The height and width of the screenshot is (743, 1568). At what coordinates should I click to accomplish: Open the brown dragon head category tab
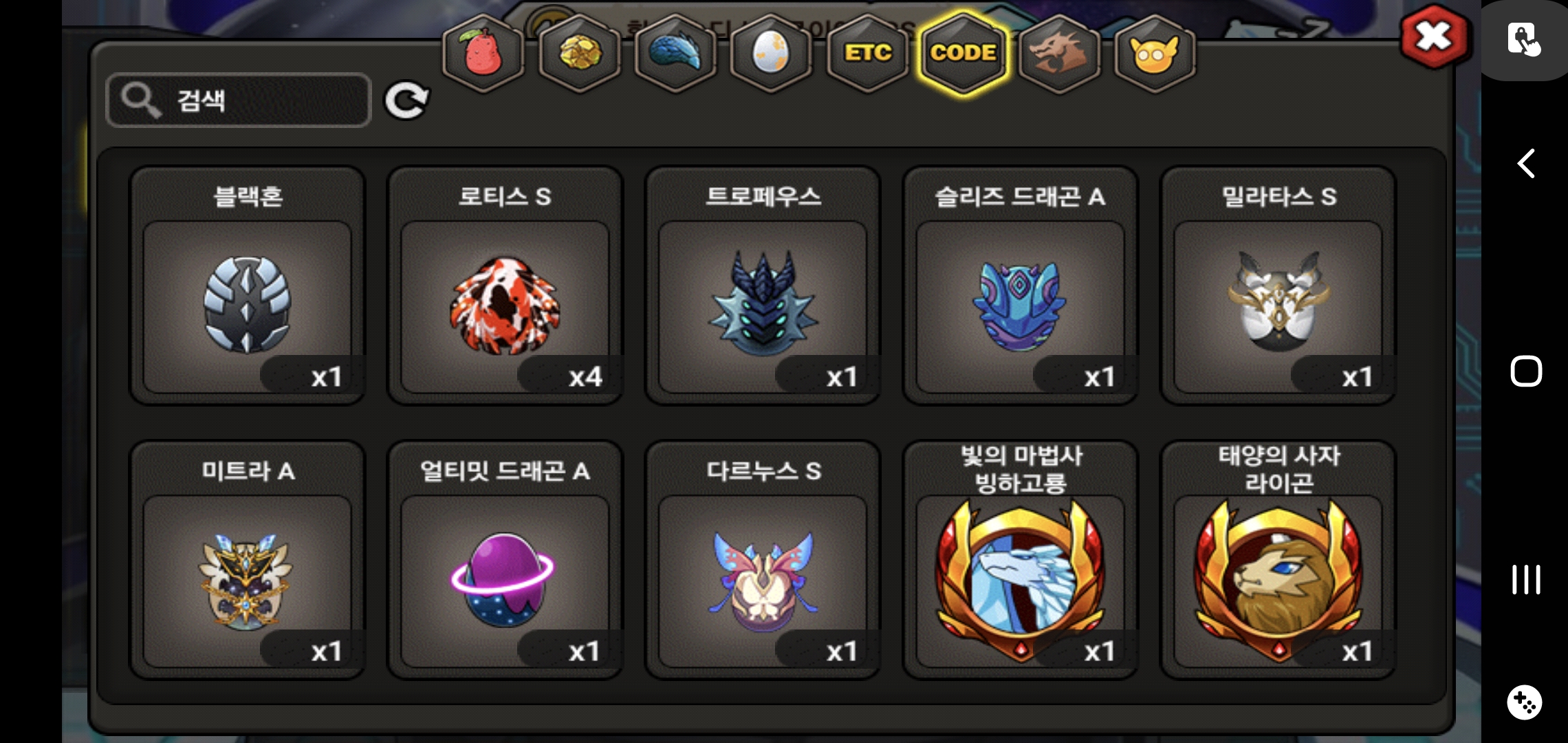click(1059, 53)
